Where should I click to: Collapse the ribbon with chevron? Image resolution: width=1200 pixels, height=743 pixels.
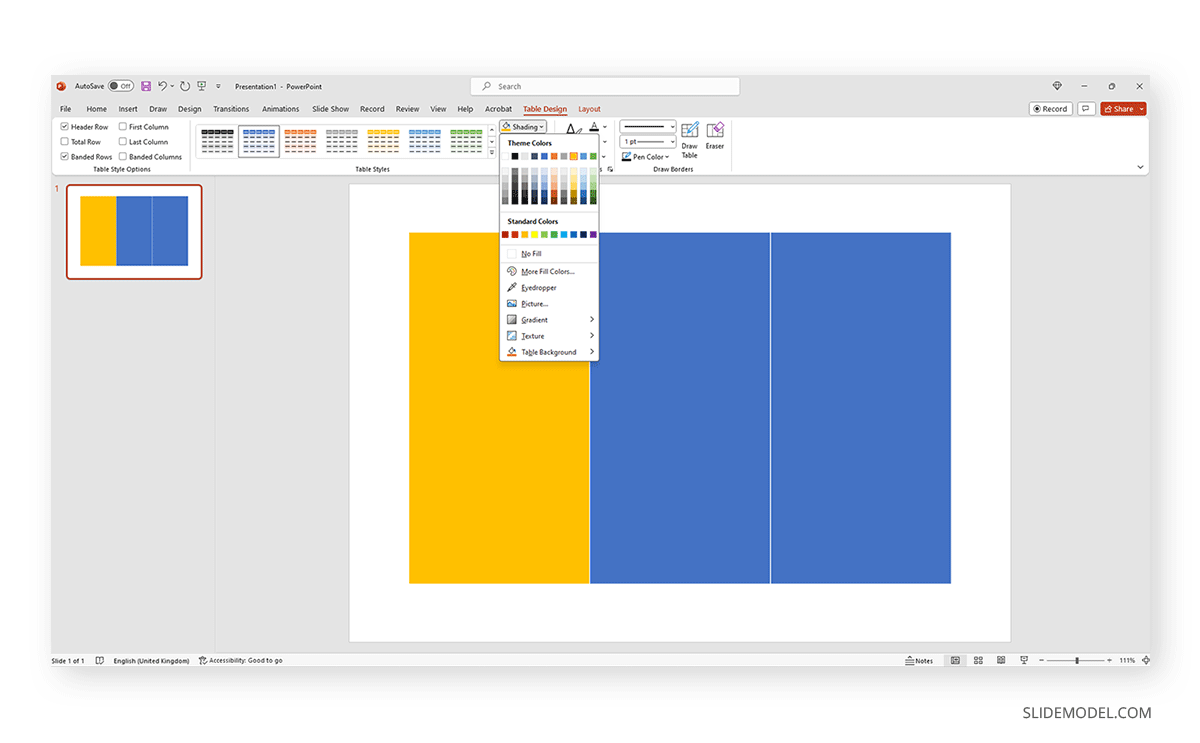(x=1140, y=168)
